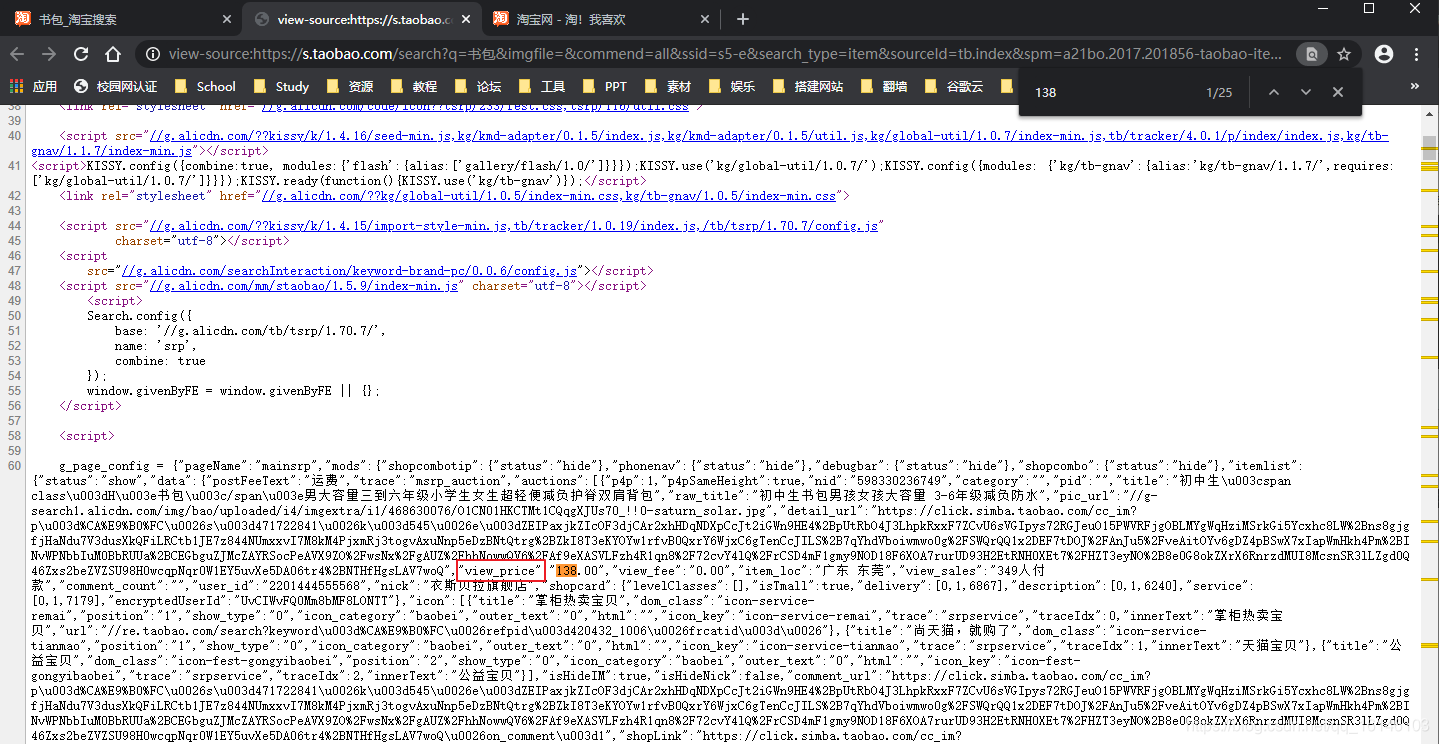Click the browser forward arrow
The height and width of the screenshot is (744, 1439).
point(50,54)
